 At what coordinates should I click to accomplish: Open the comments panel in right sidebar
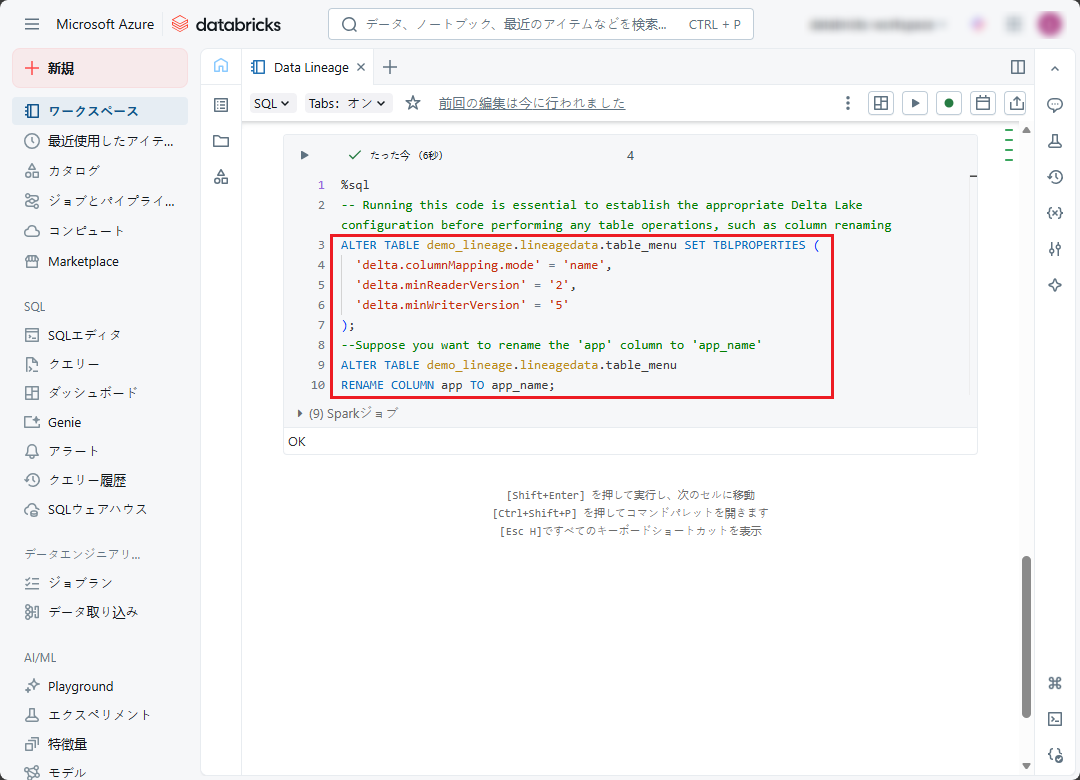pyautogui.click(x=1054, y=105)
